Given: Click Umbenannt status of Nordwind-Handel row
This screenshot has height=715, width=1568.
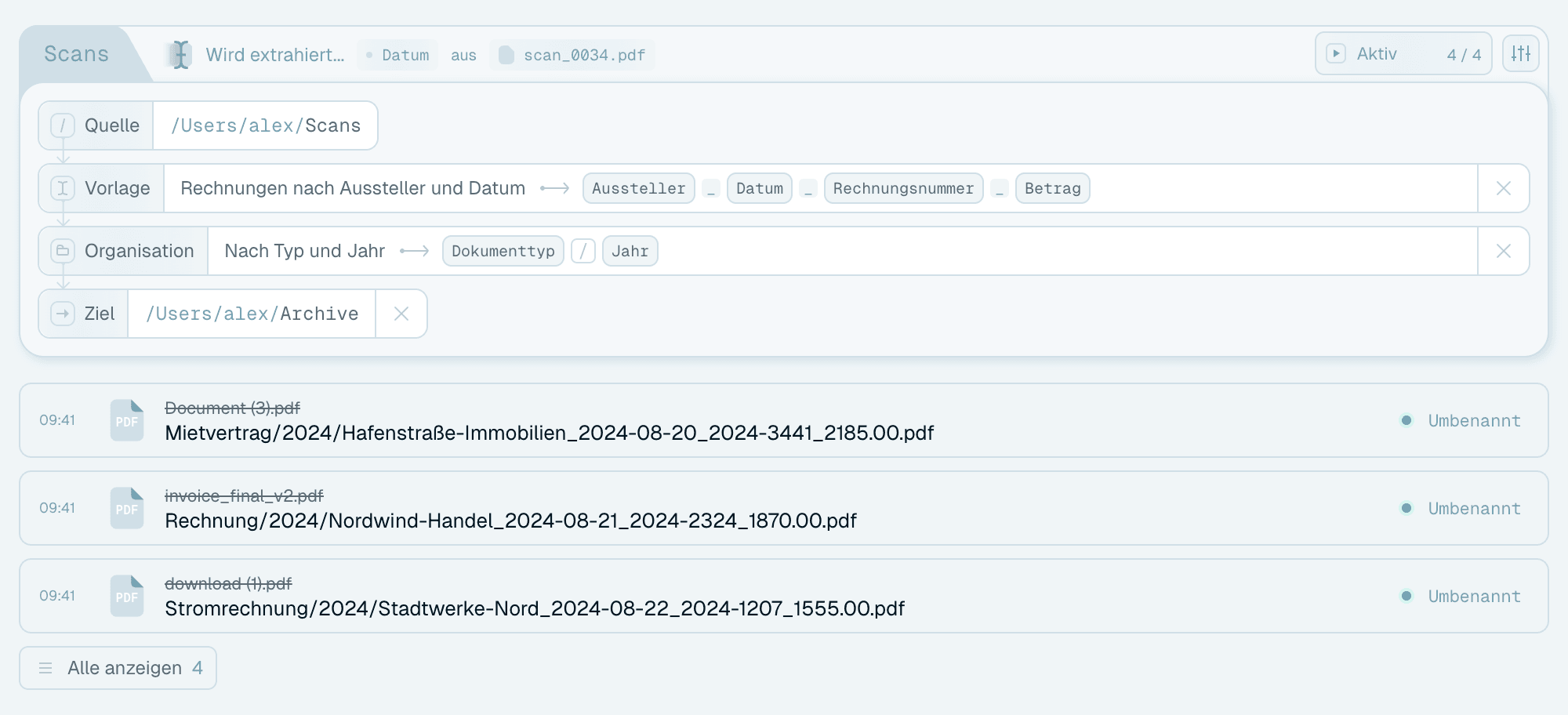Looking at the screenshot, I should (1461, 508).
